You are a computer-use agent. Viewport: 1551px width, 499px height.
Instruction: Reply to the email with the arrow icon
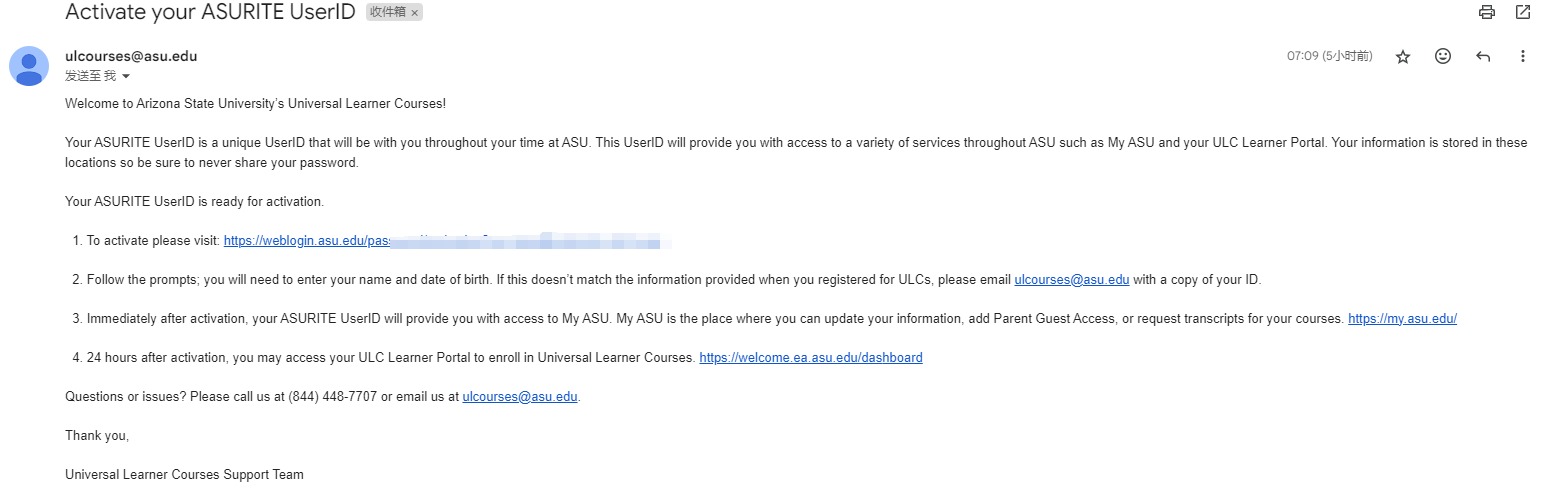coord(1483,57)
